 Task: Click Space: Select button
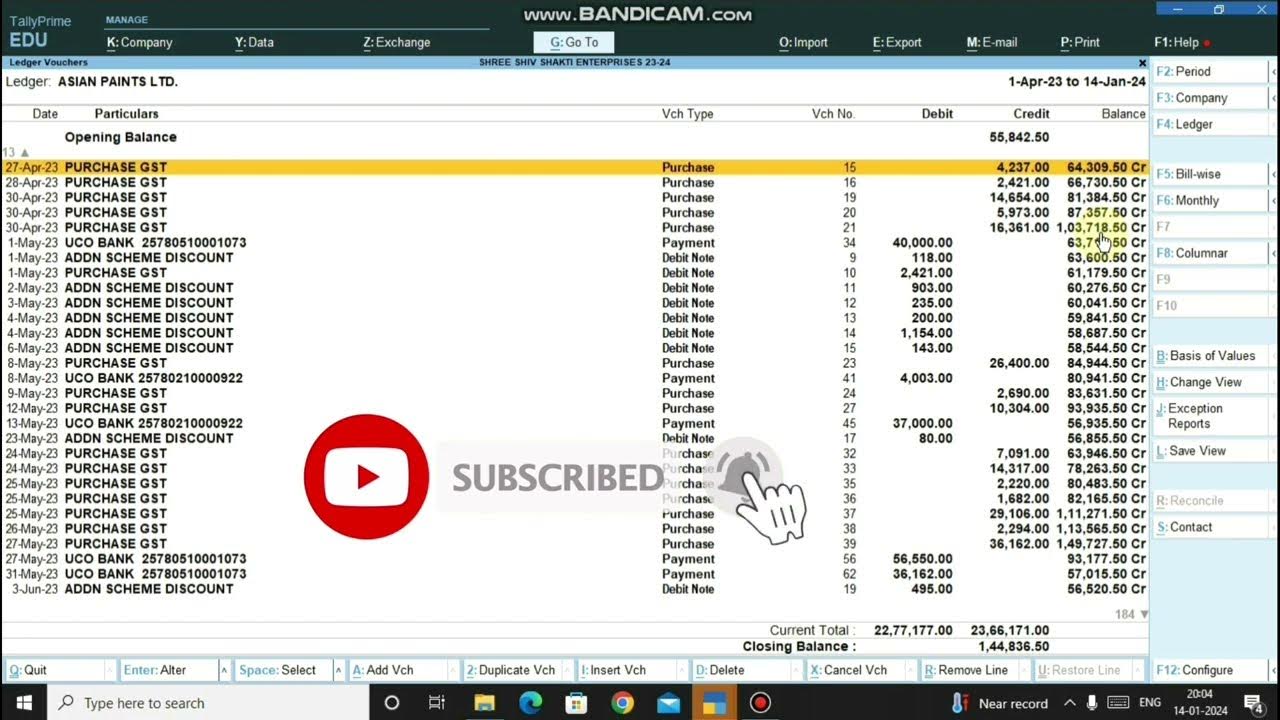283,670
